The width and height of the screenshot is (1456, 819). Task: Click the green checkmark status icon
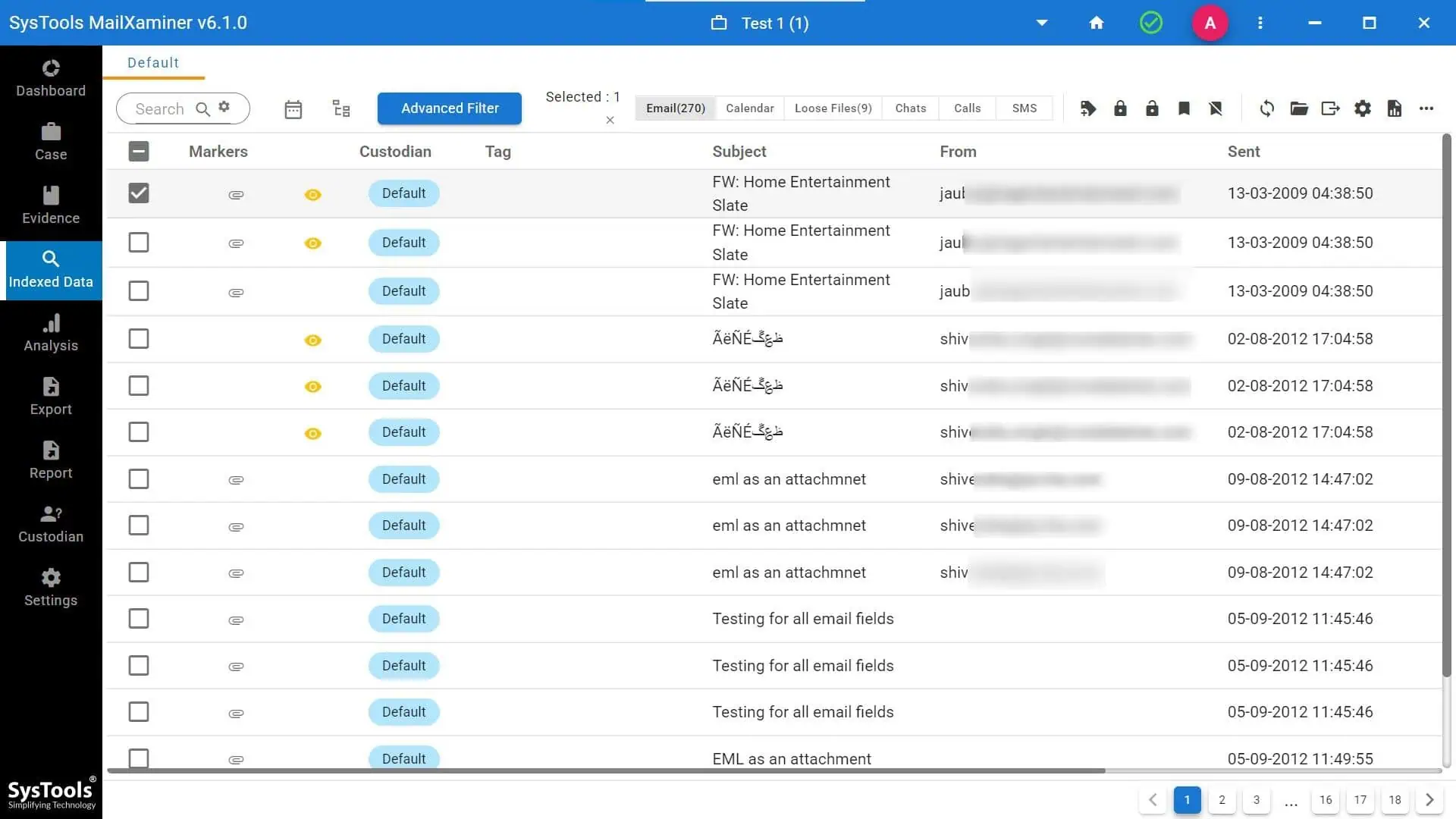(1151, 23)
